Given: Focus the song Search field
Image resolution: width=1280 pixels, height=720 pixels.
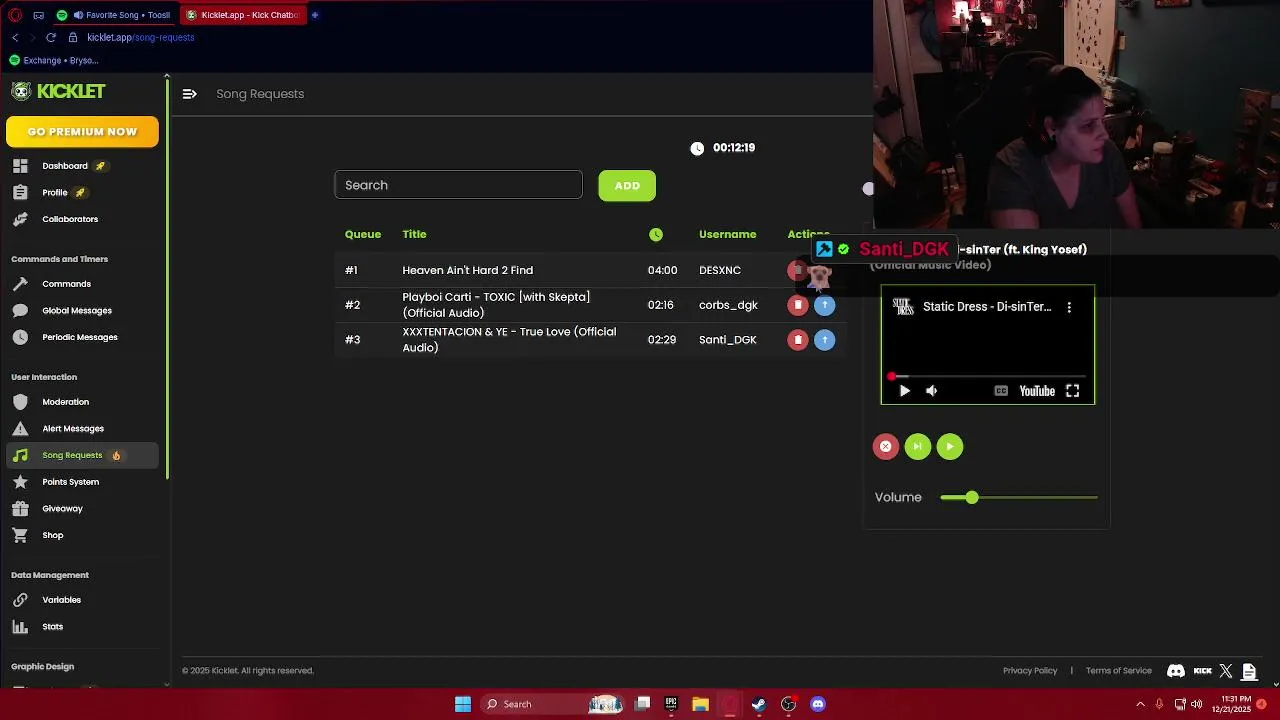Looking at the screenshot, I should click(458, 185).
